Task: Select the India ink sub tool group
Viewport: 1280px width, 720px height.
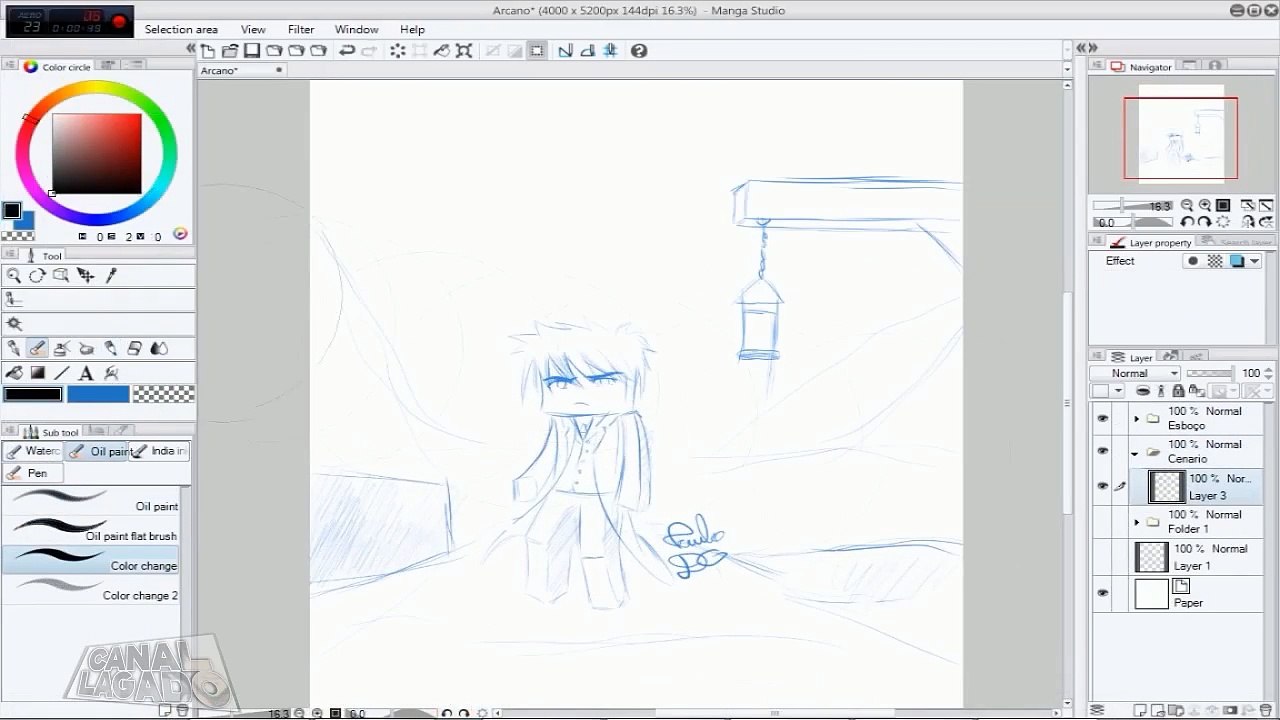Action: [x=160, y=451]
